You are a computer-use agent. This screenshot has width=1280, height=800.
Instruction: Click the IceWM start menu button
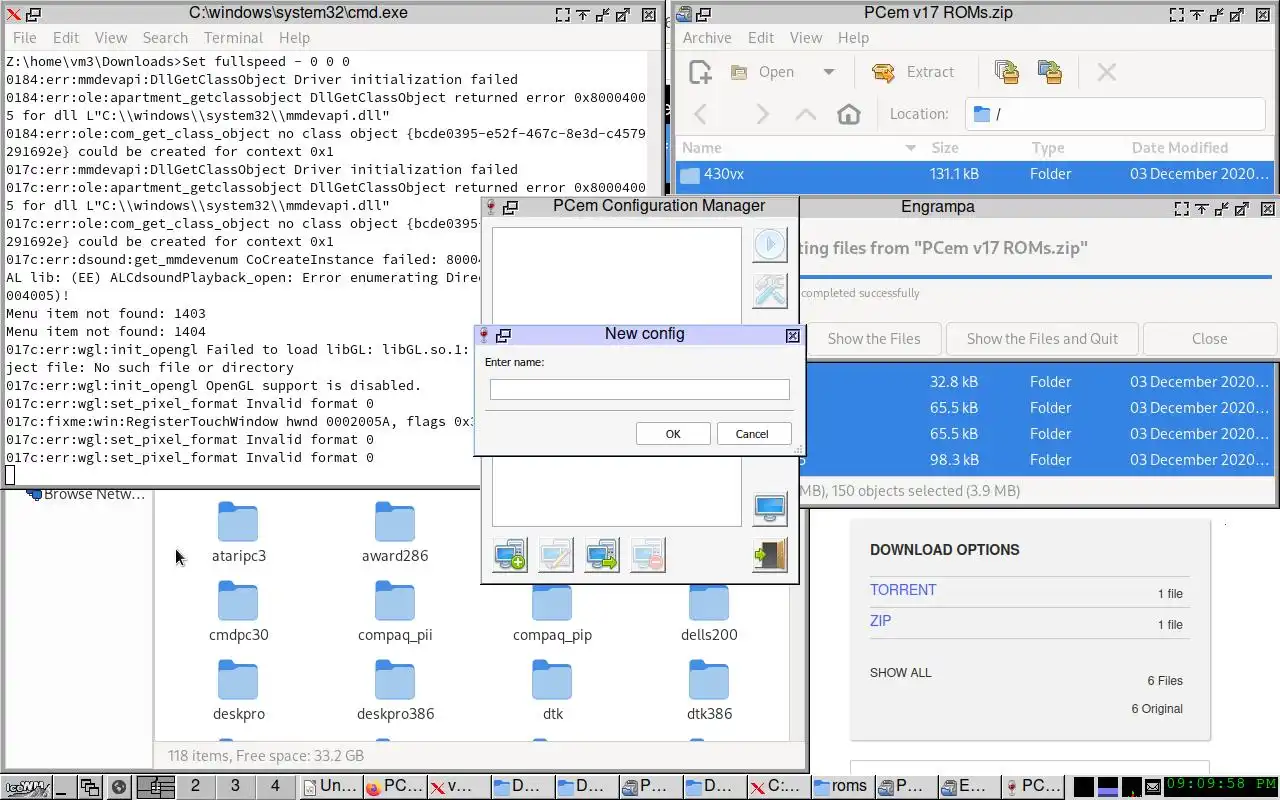tap(25, 787)
